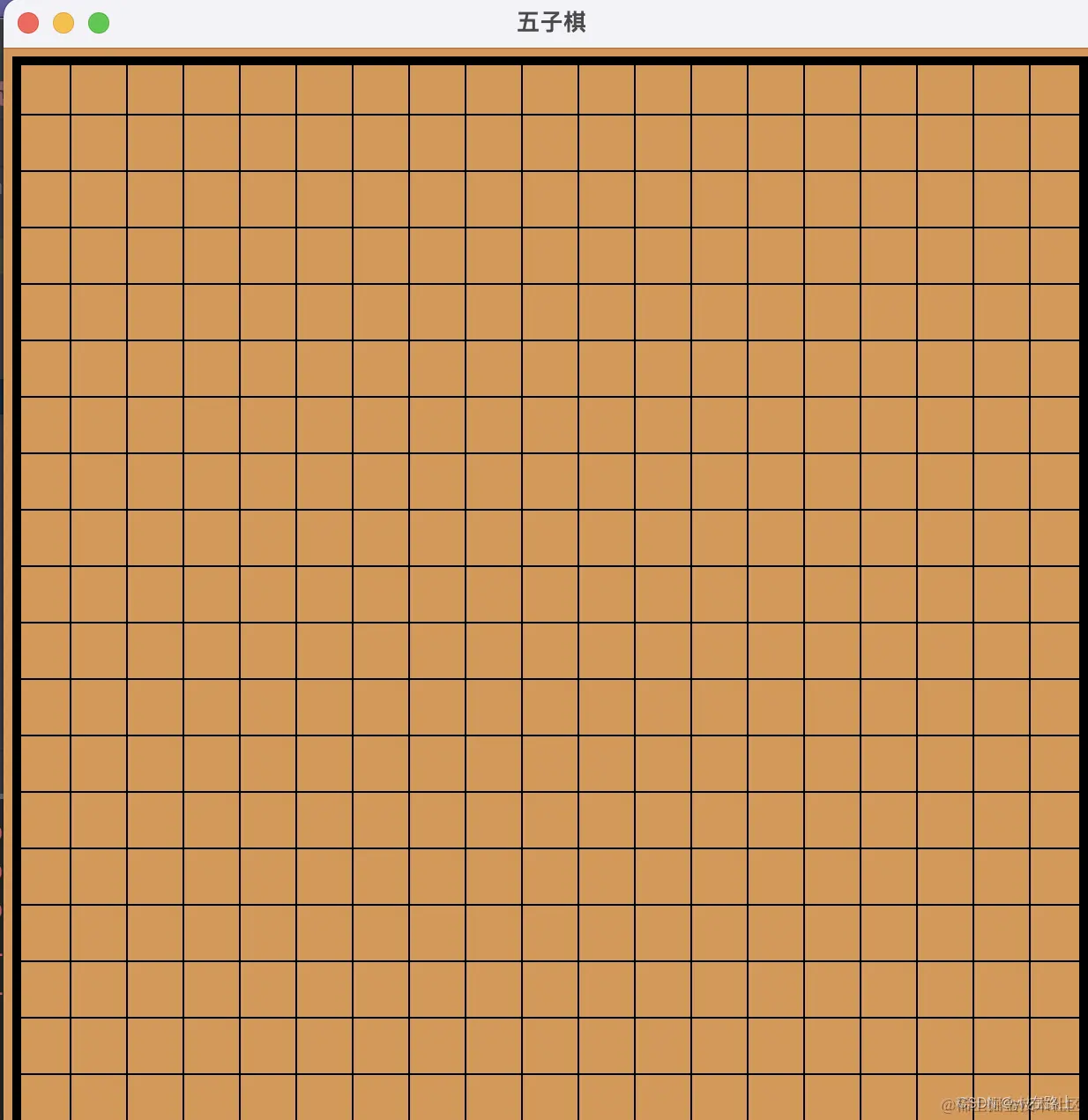
Task: Maximize the window using the green button
Action: pyautogui.click(x=99, y=23)
